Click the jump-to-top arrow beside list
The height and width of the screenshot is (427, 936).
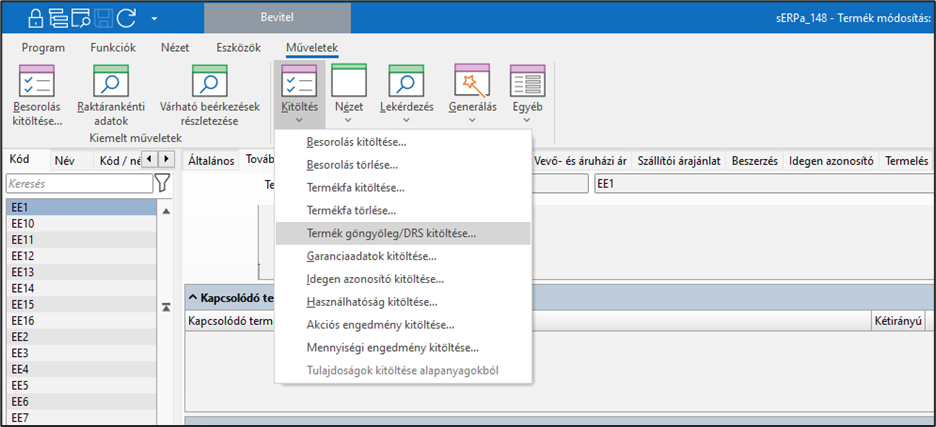(x=165, y=307)
